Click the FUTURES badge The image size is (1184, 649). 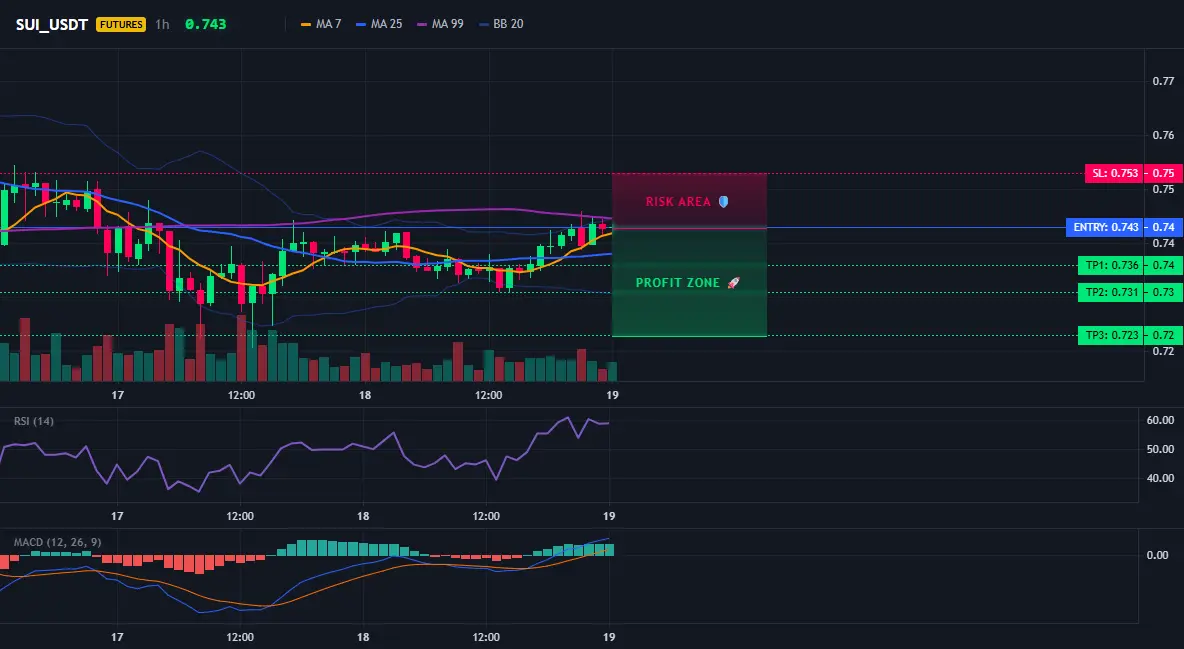coord(121,24)
